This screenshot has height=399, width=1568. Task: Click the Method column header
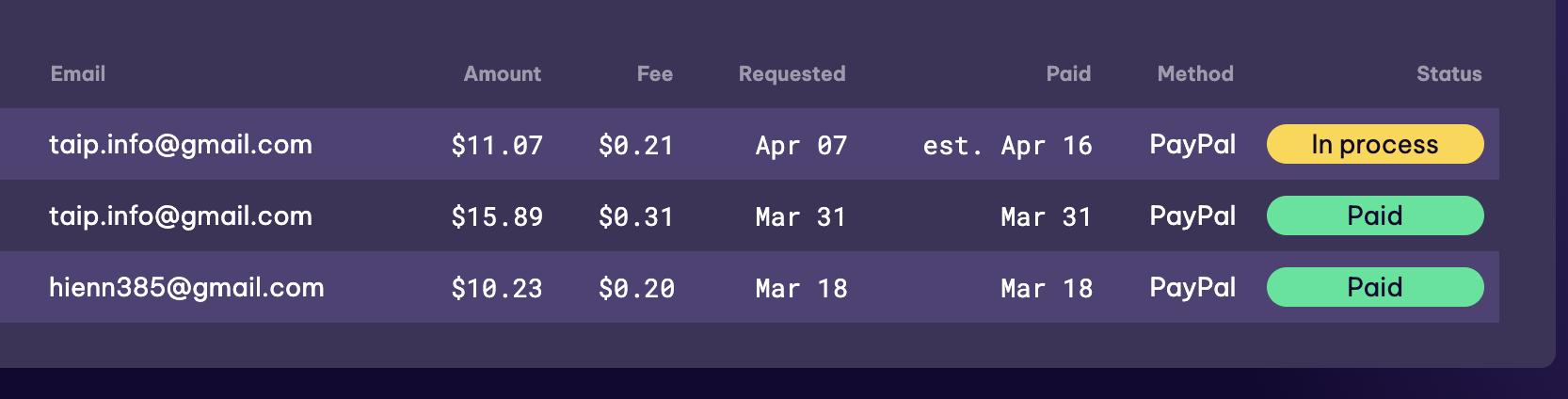(x=1195, y=73)
